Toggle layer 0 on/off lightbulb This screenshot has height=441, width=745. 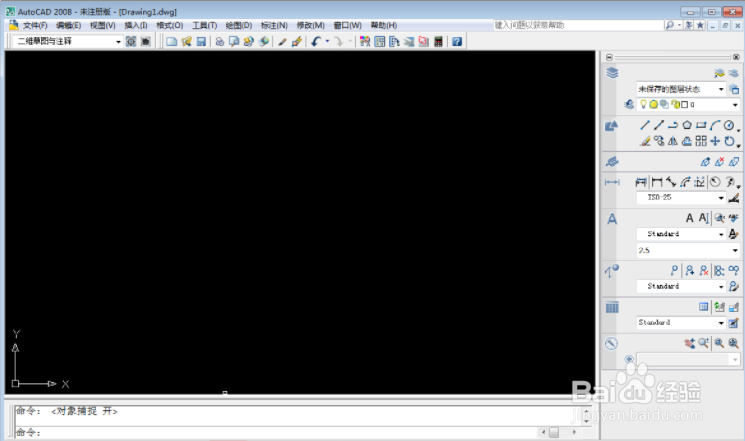point(643,104)
